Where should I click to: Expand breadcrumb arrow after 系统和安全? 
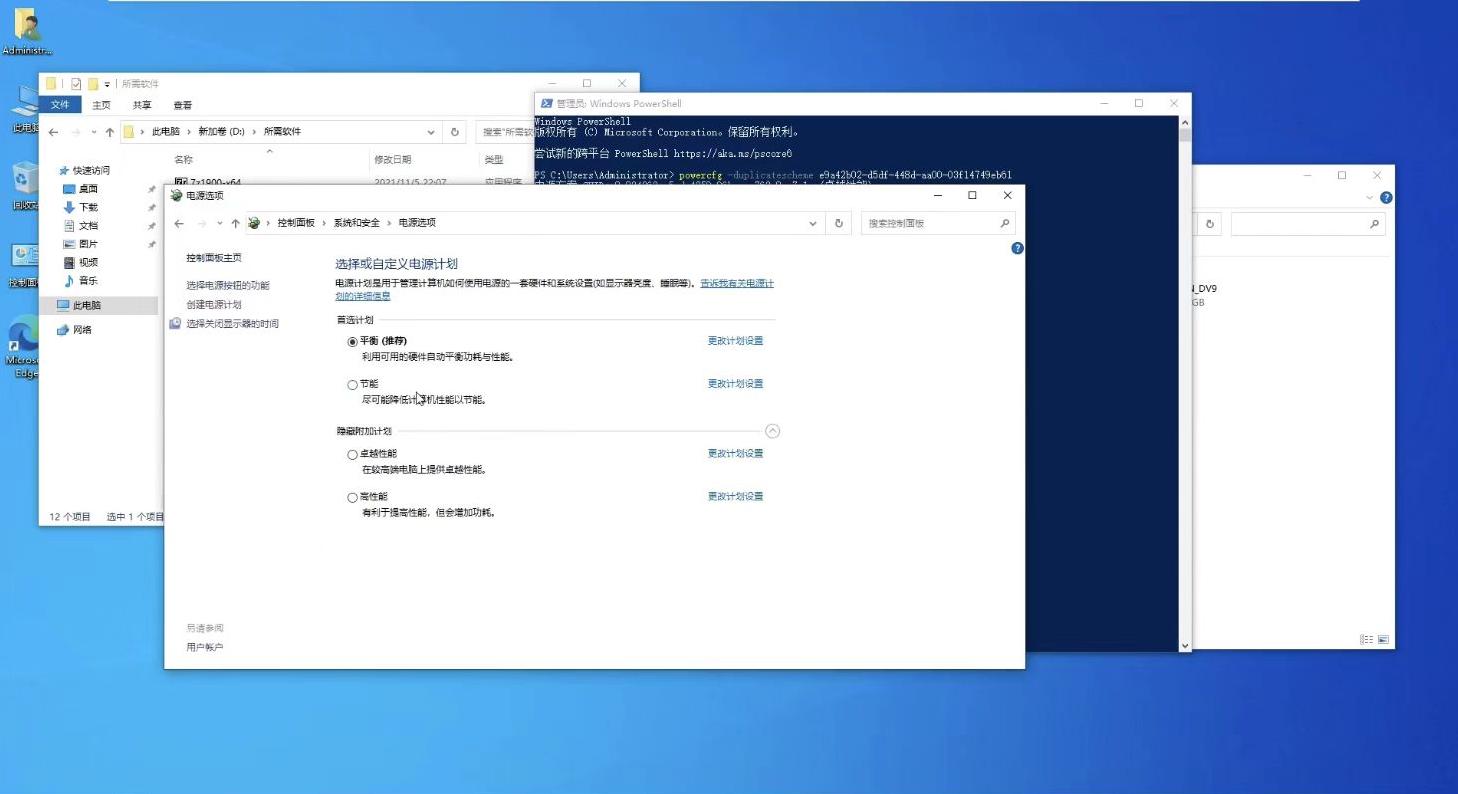click(x=389, y=223)
